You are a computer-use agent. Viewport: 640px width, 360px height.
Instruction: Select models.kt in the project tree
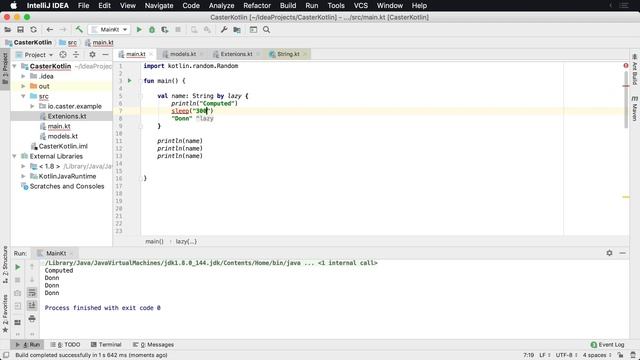coord(62,136)
